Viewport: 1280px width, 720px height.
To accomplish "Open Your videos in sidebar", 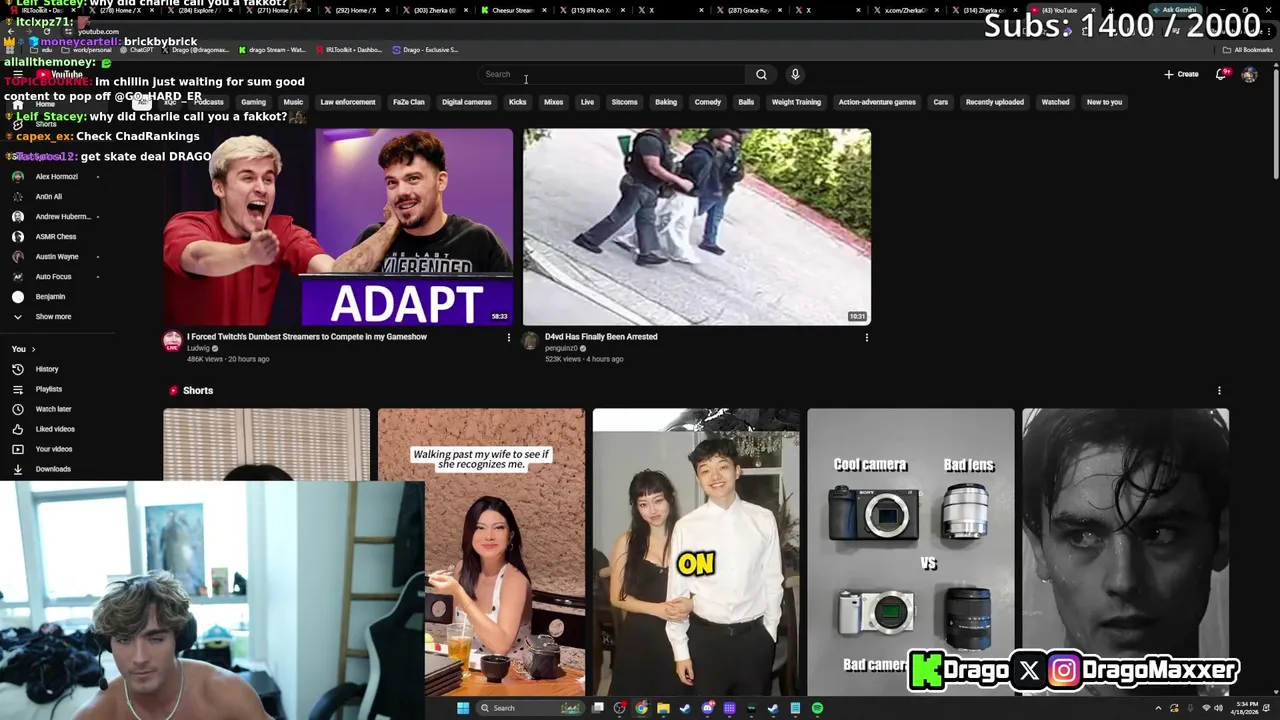I will click(57, 449).
